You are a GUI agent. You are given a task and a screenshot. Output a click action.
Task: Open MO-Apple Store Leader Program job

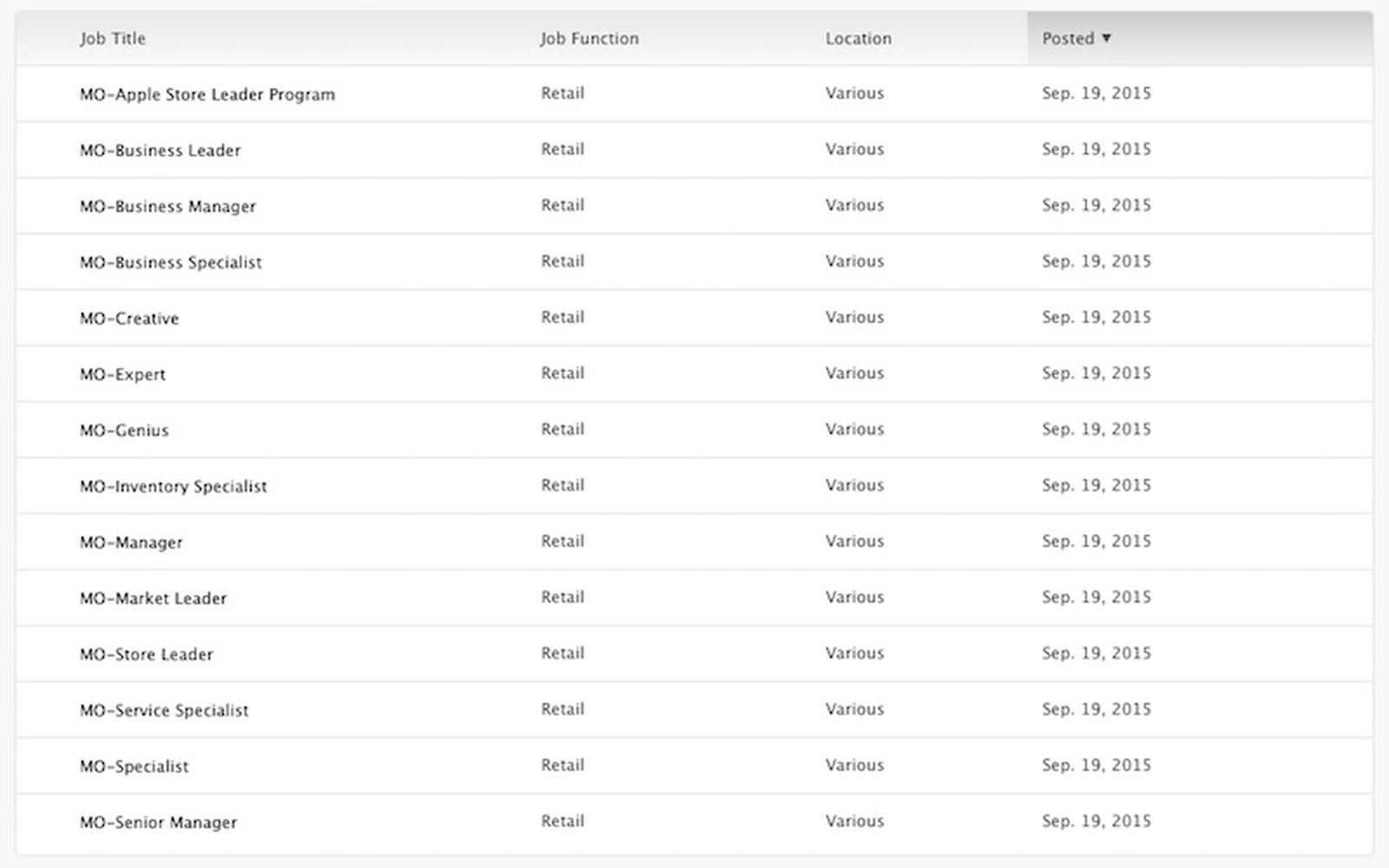(207, 95)
